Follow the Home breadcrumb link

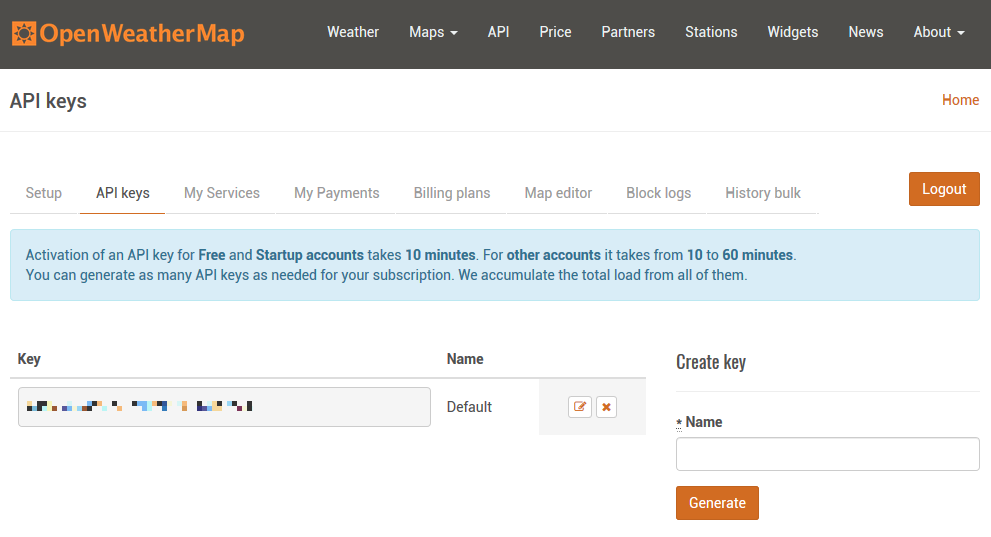(x=960, y=100)
